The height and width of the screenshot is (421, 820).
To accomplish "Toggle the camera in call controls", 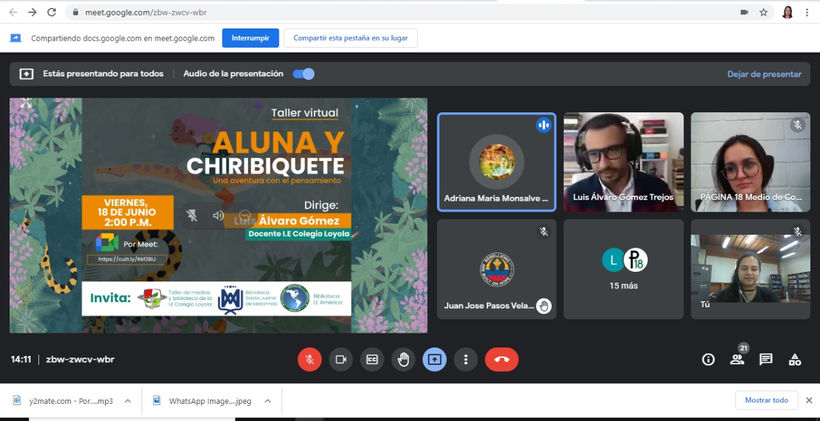I will (341, 359).
